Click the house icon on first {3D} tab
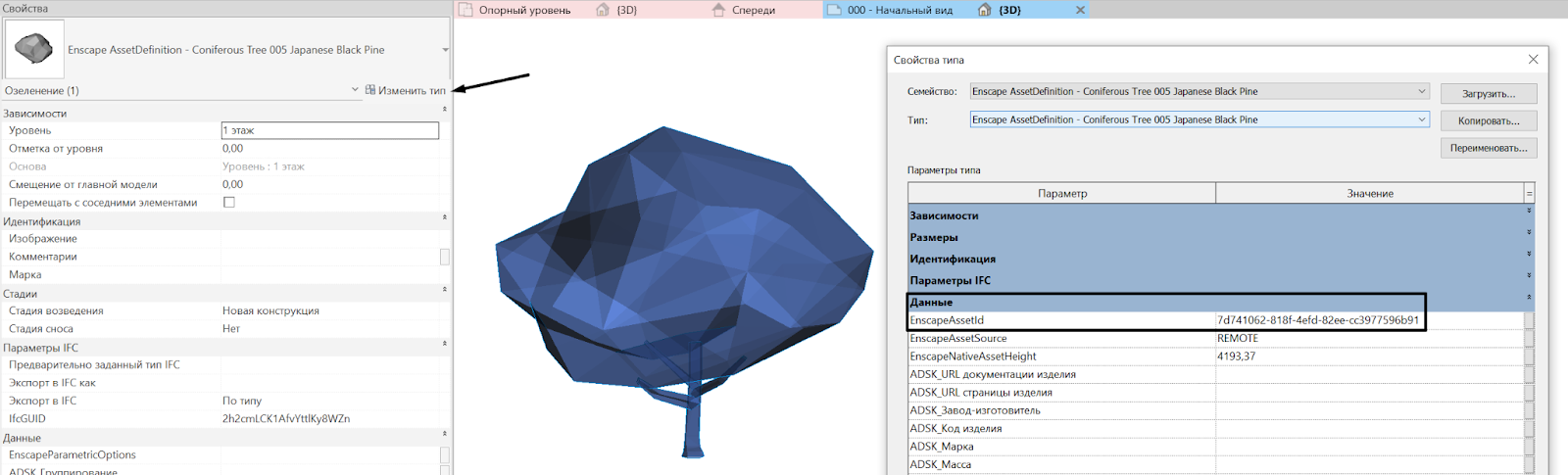This screenshot has width=1568, height=475. tap(603, 10)
